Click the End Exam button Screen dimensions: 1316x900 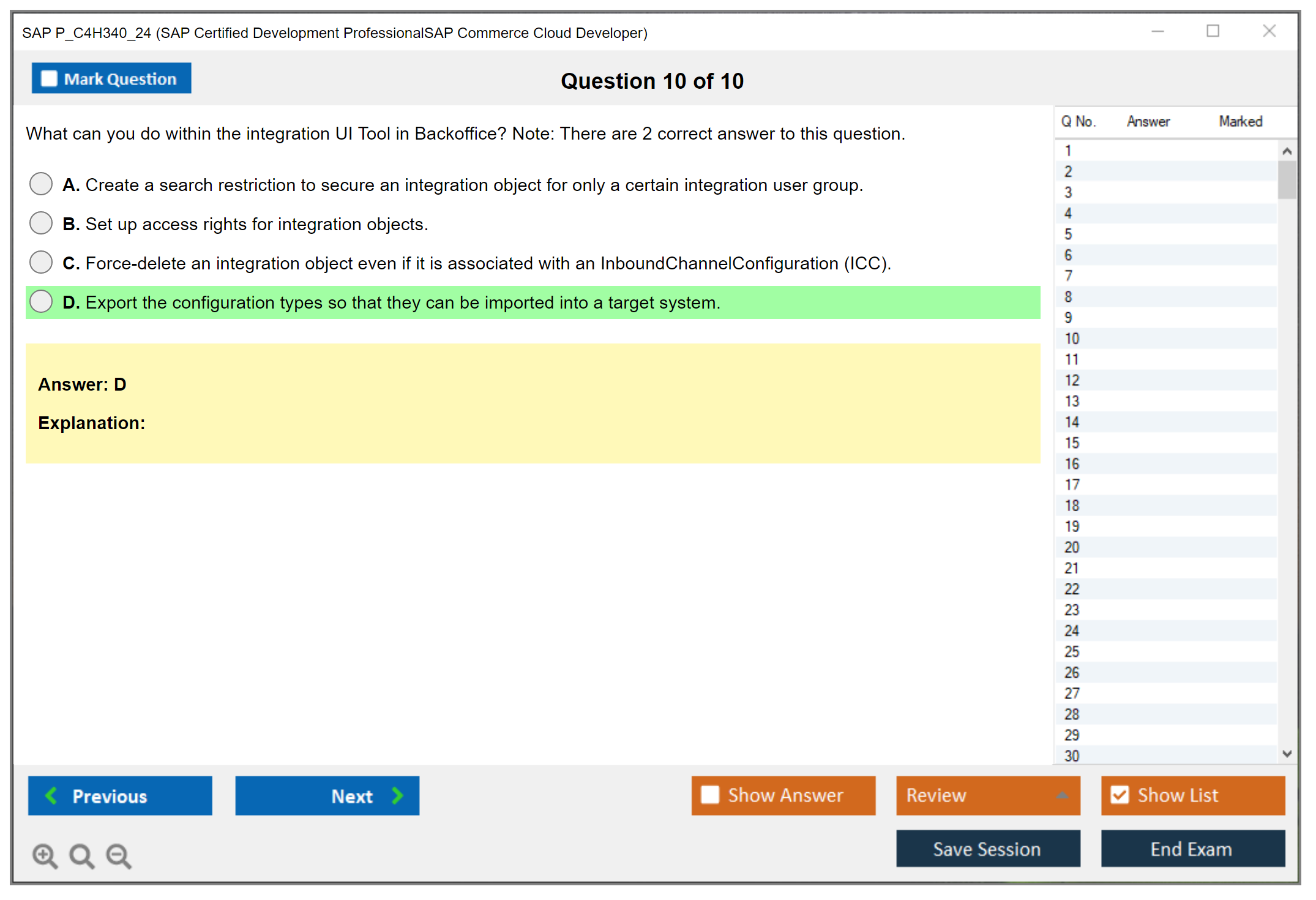[1192, 849]
